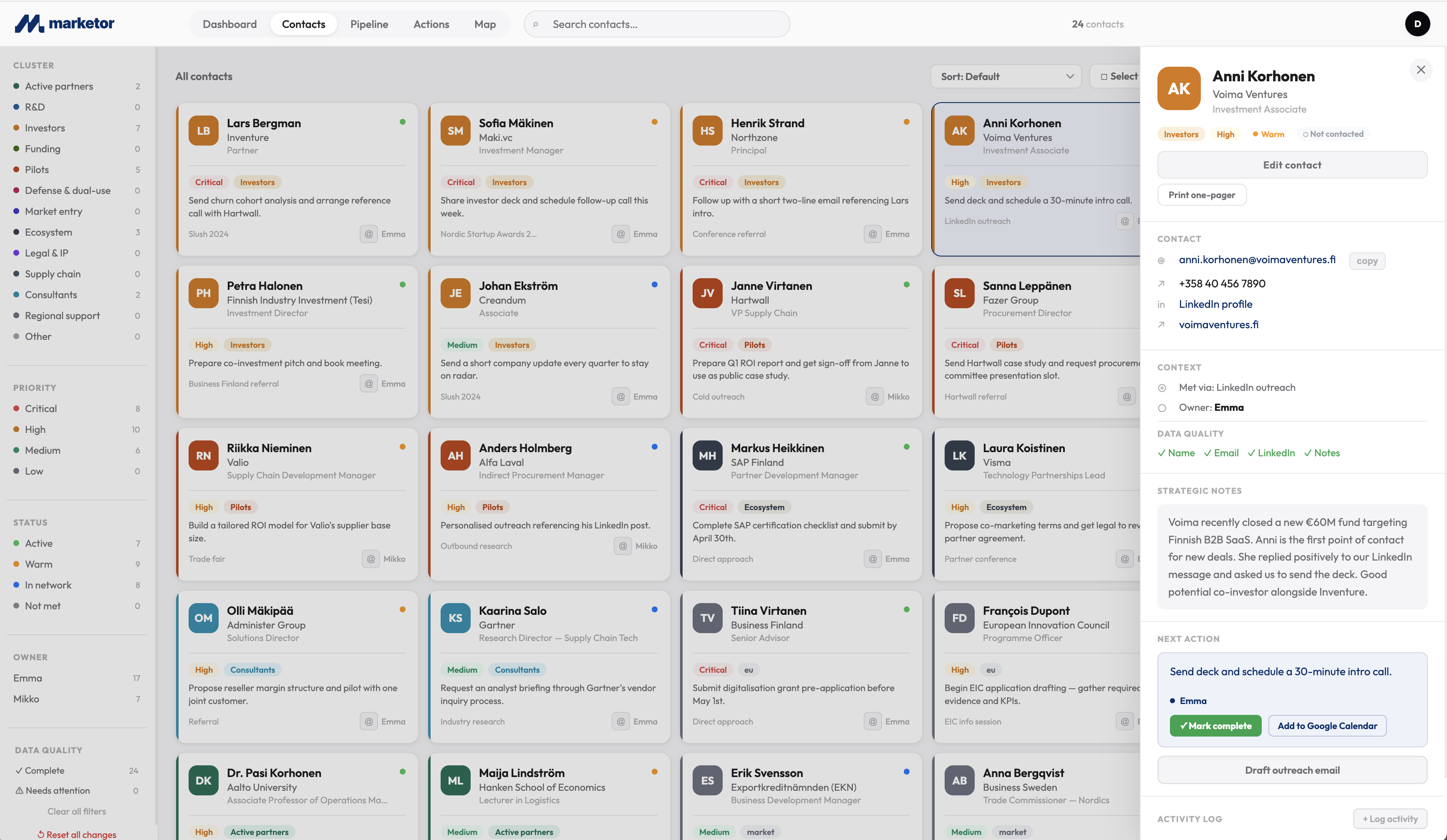Click Add to Google Calendar
This screenshot has width=1447, height=840.
click(x=1327, y=726)
